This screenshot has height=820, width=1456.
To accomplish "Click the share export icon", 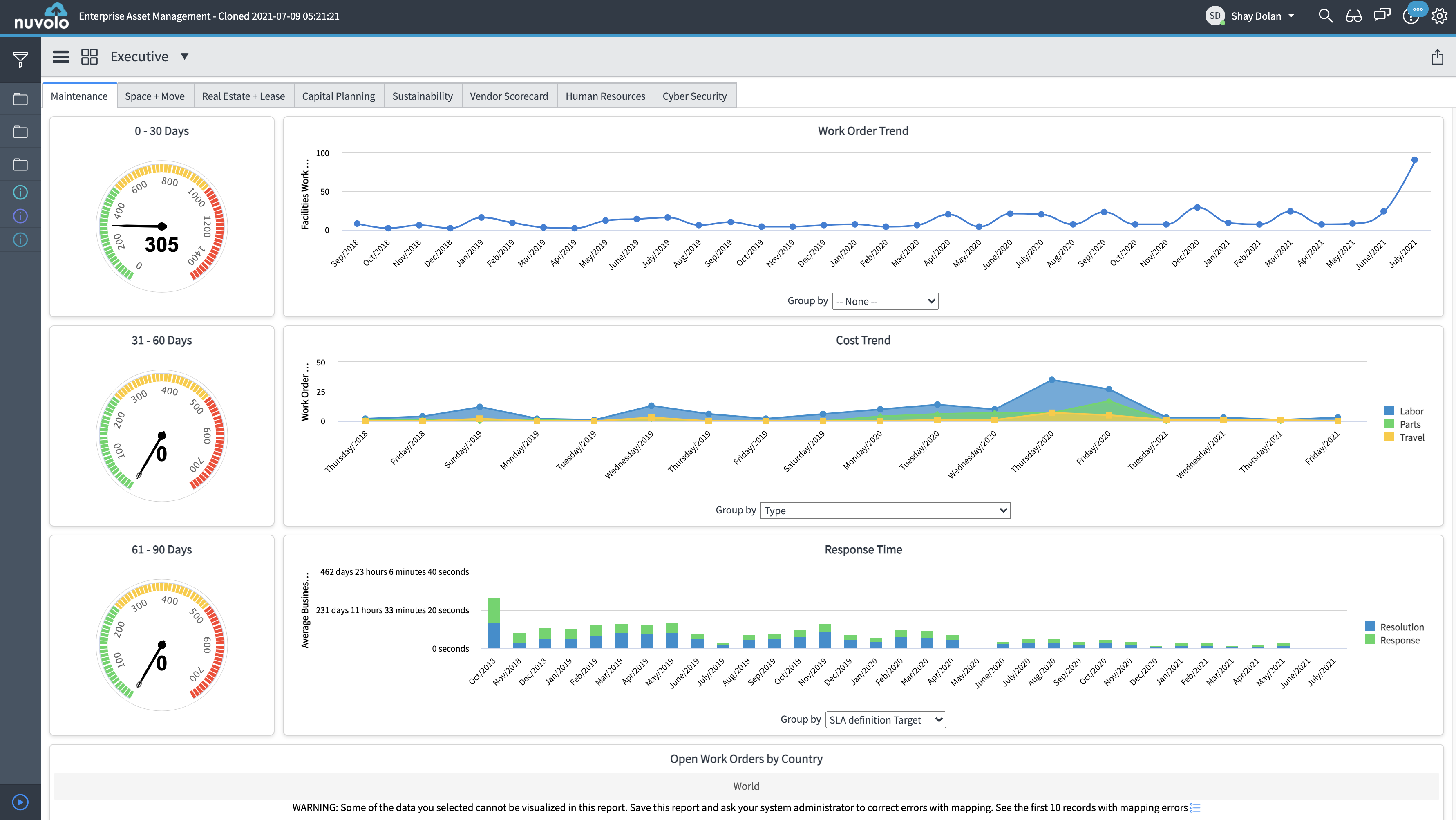I will (1437, 57).
